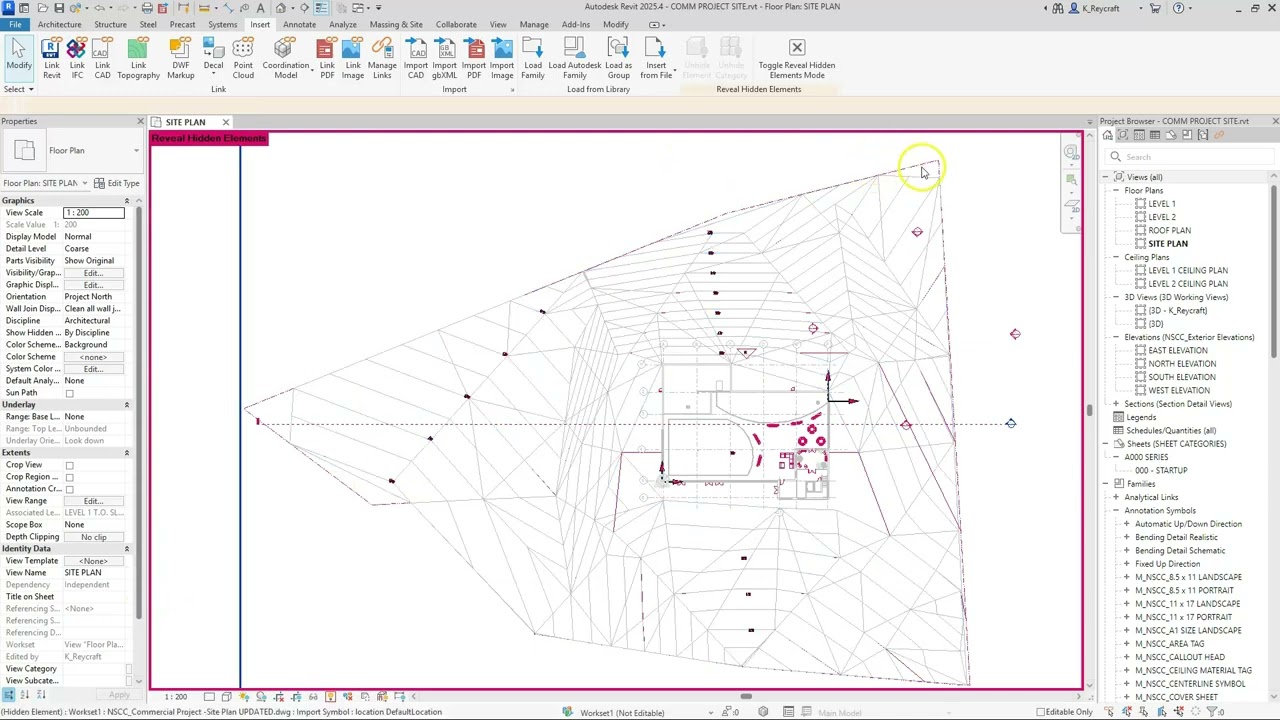Open the File menu
The image size is (1280, 720).
(x=15, y=24)
